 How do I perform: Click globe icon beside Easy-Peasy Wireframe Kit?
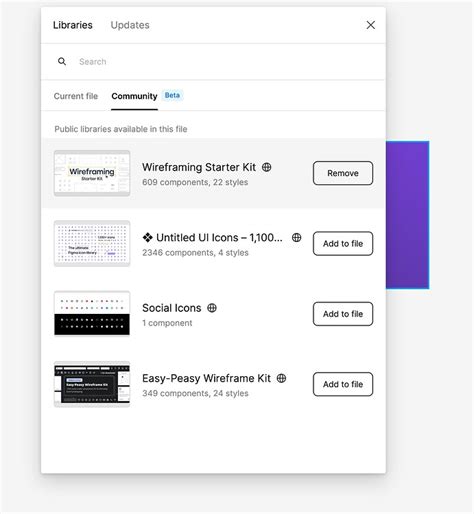[281, 378]
